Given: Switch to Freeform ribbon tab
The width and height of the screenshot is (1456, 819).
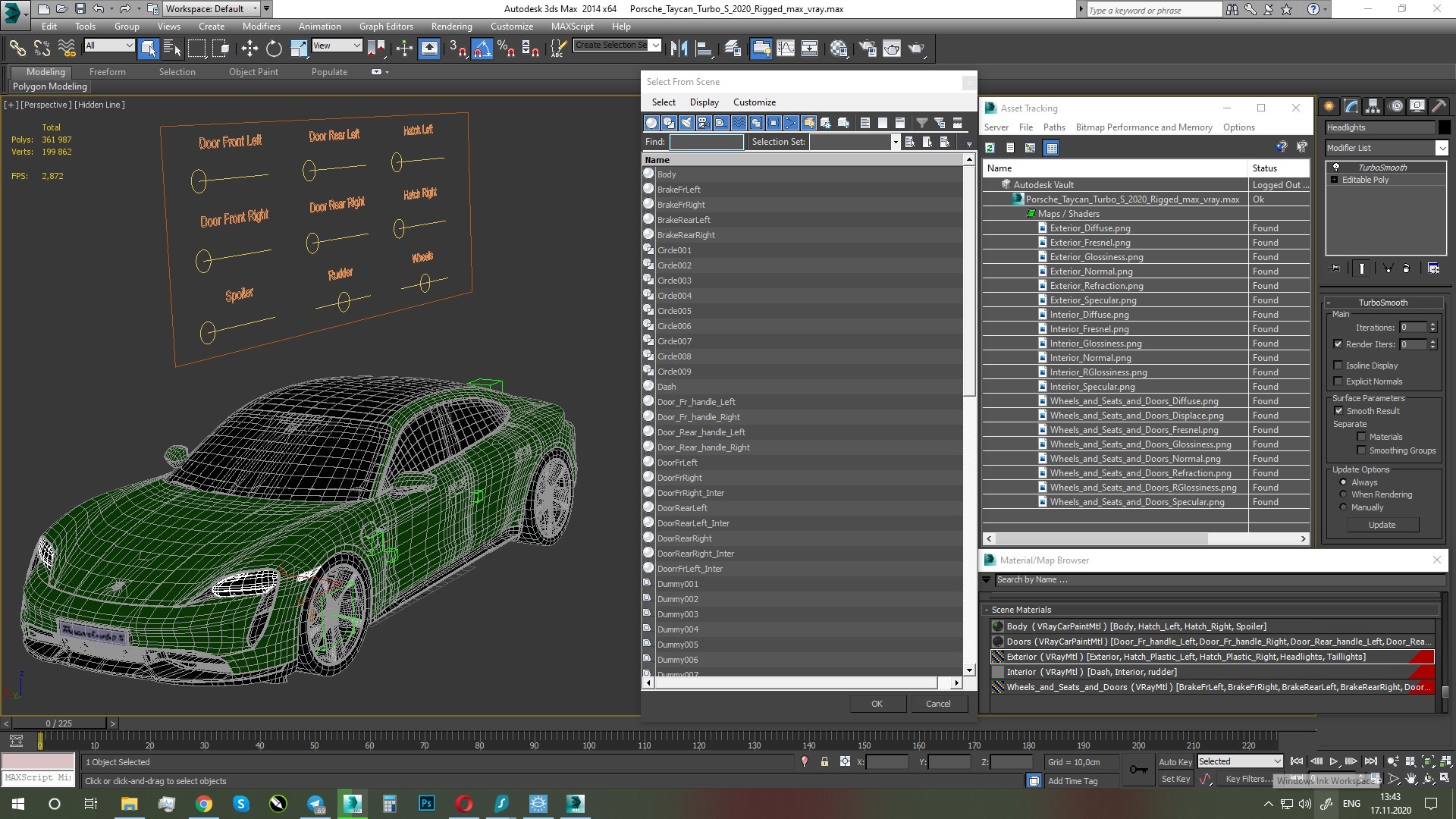Looking at the screenshot, I should [108, 72].
